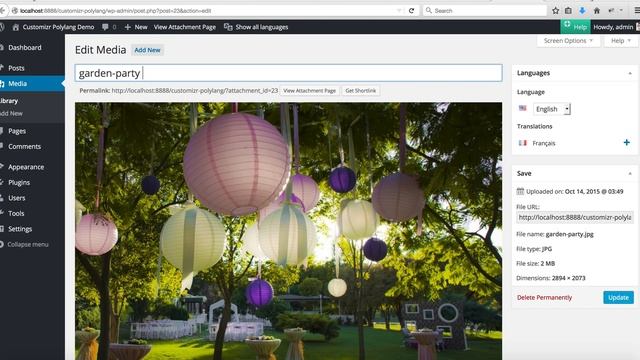Expand the Help tab dropdown

coord(620,41)
